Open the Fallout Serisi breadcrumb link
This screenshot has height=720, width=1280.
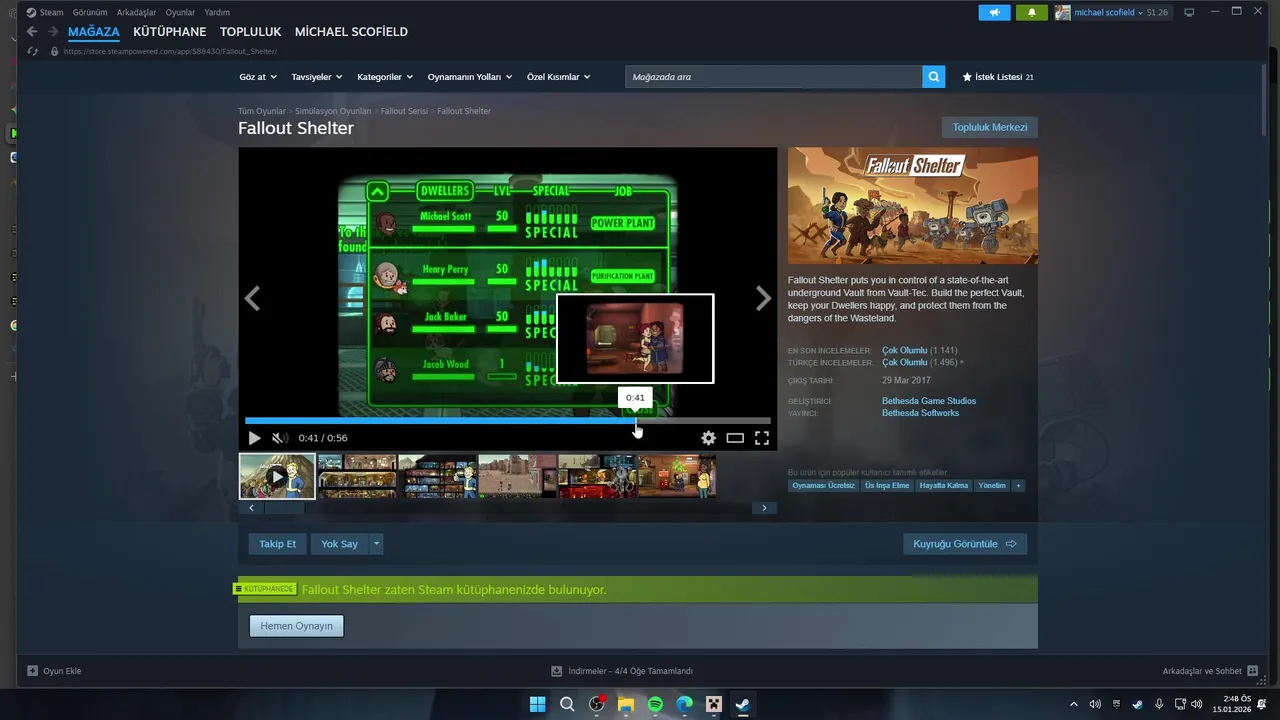click(x=404, y=111)
